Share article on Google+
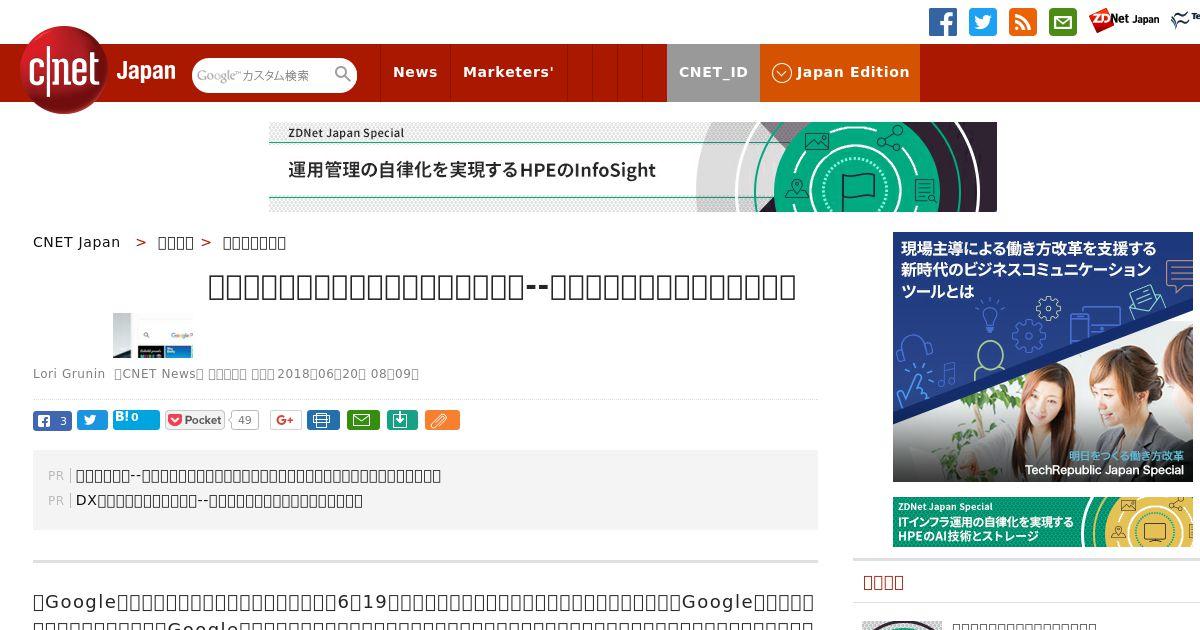This screenshot has width=1200, height=630. [x=285, y=420]
